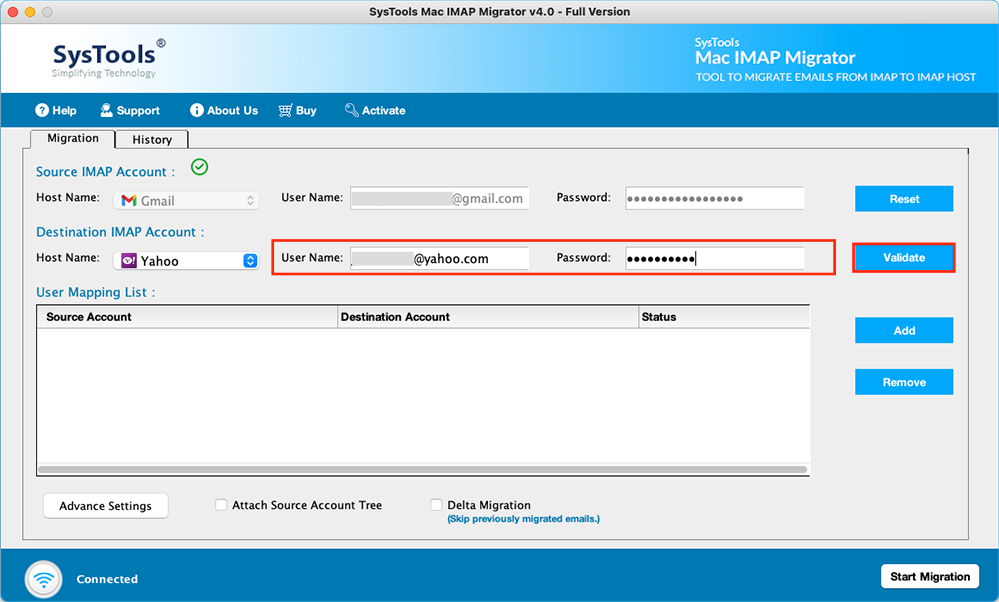Choose Buy in the toolbar

298,110
